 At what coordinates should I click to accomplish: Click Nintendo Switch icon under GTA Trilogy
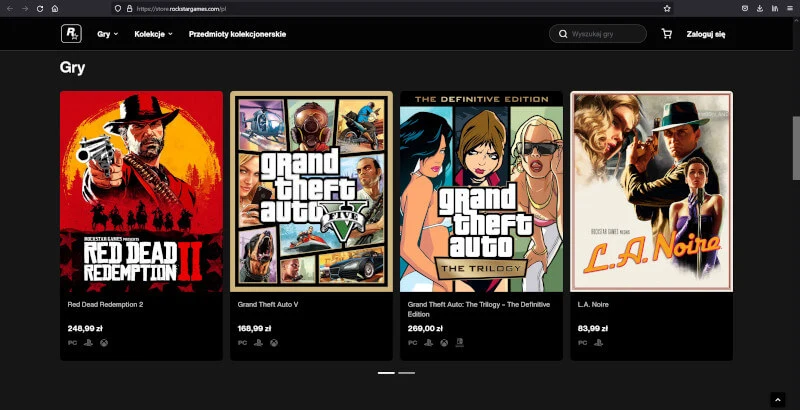(x=460, y=342)
